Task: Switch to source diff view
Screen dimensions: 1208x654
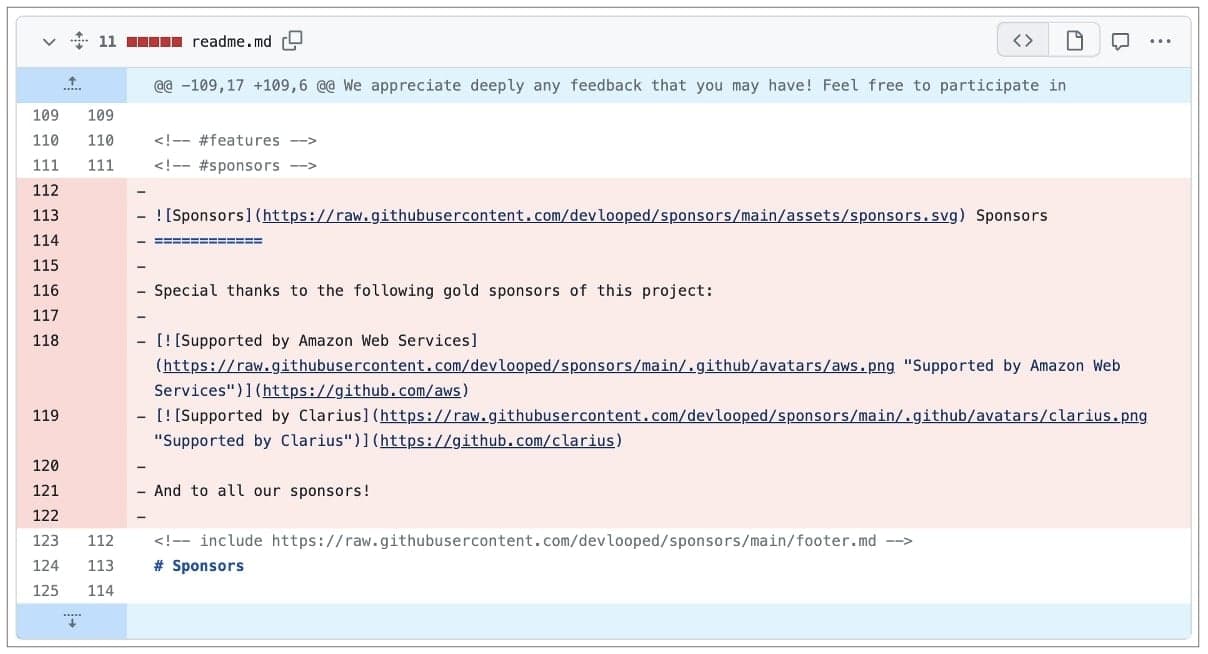Action: click(1022, 41)
